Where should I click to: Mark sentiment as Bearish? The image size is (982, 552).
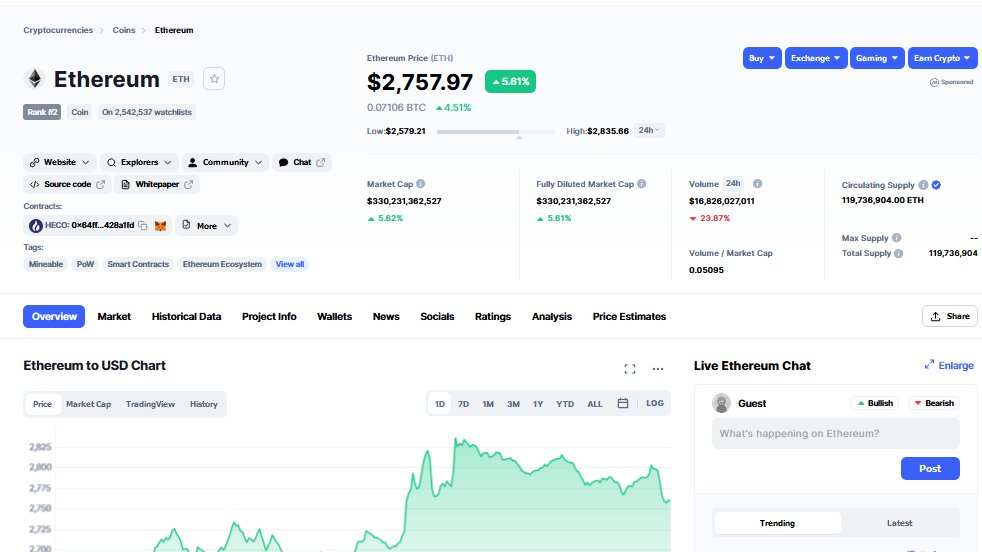click(x=934, y=403)
